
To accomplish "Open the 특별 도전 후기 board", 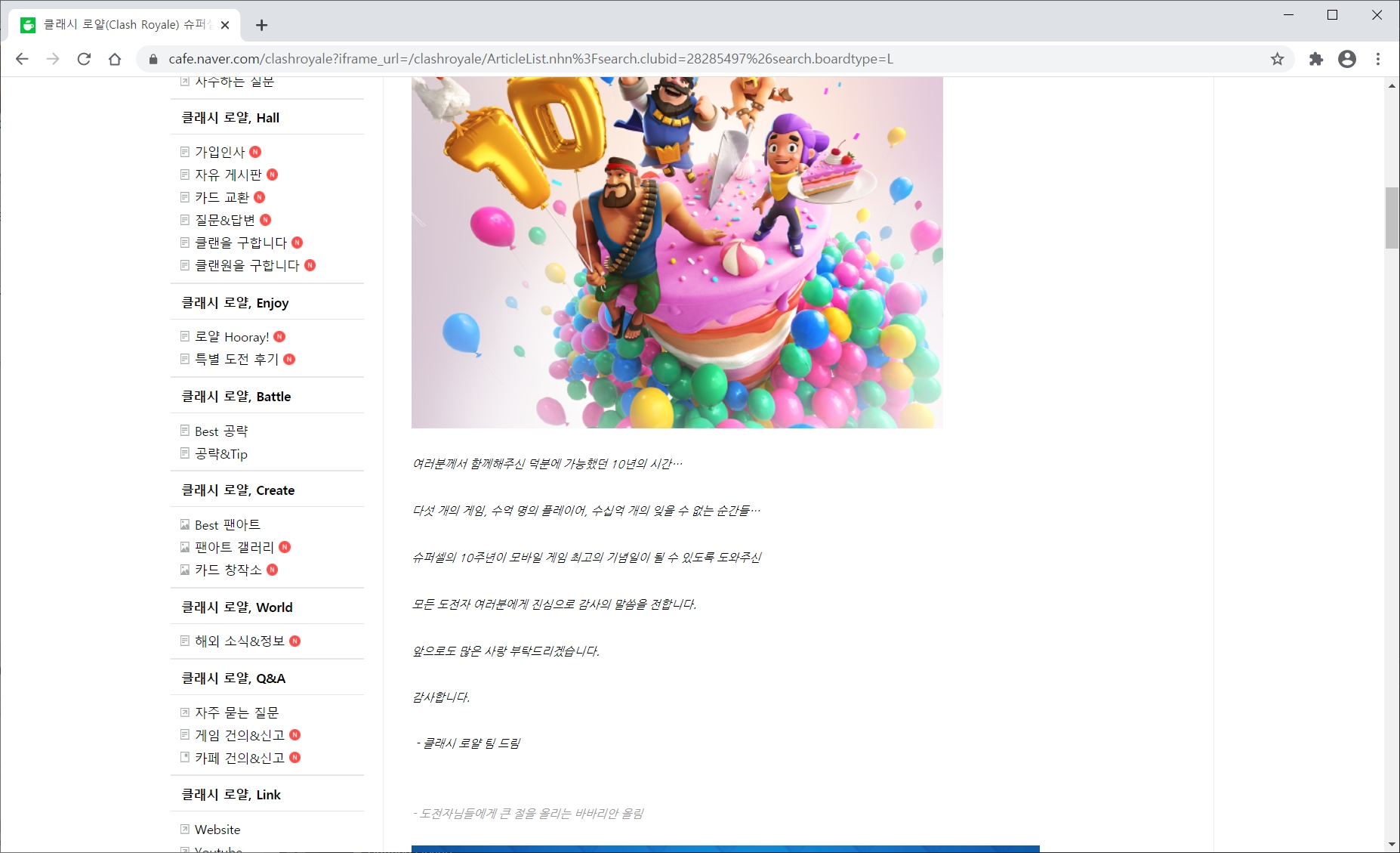I will point(236,359).
